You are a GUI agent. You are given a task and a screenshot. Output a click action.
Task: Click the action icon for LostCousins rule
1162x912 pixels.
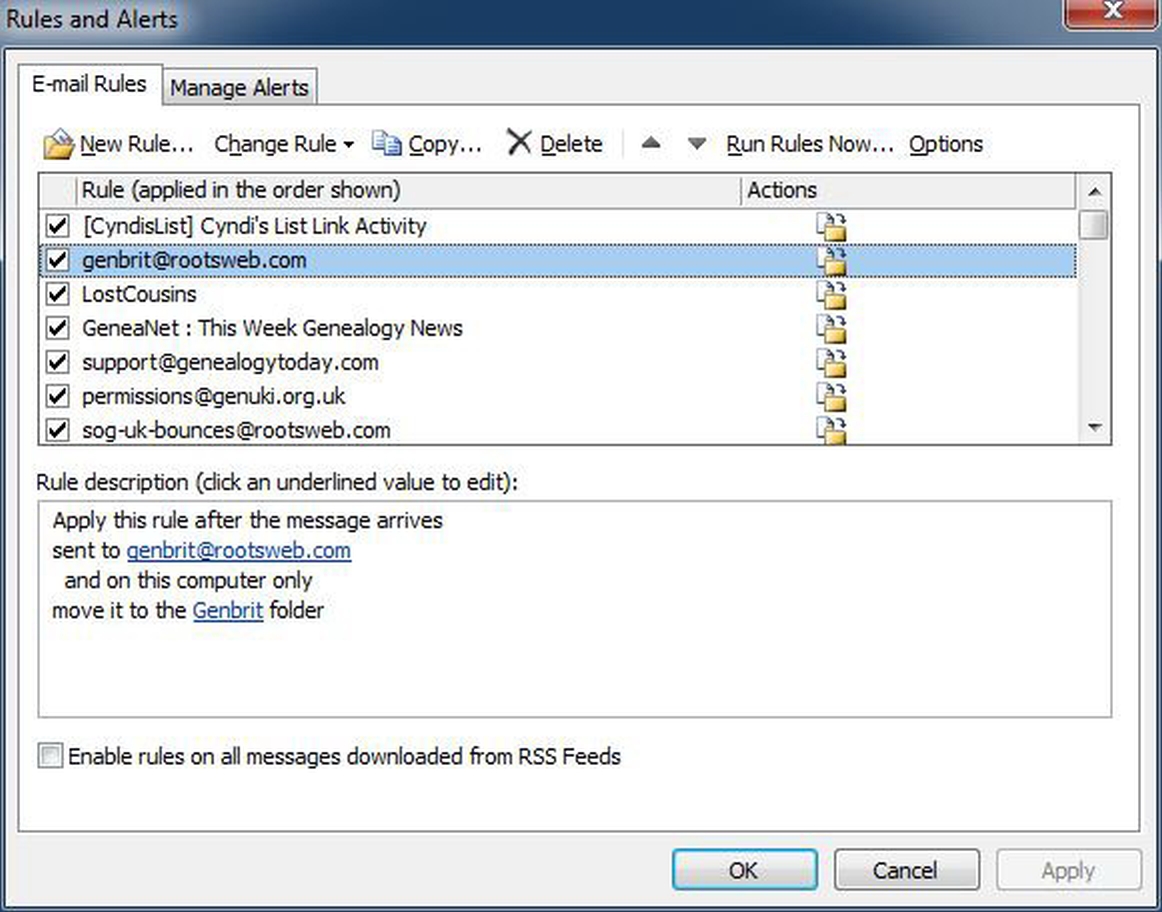tap(831, 295)
